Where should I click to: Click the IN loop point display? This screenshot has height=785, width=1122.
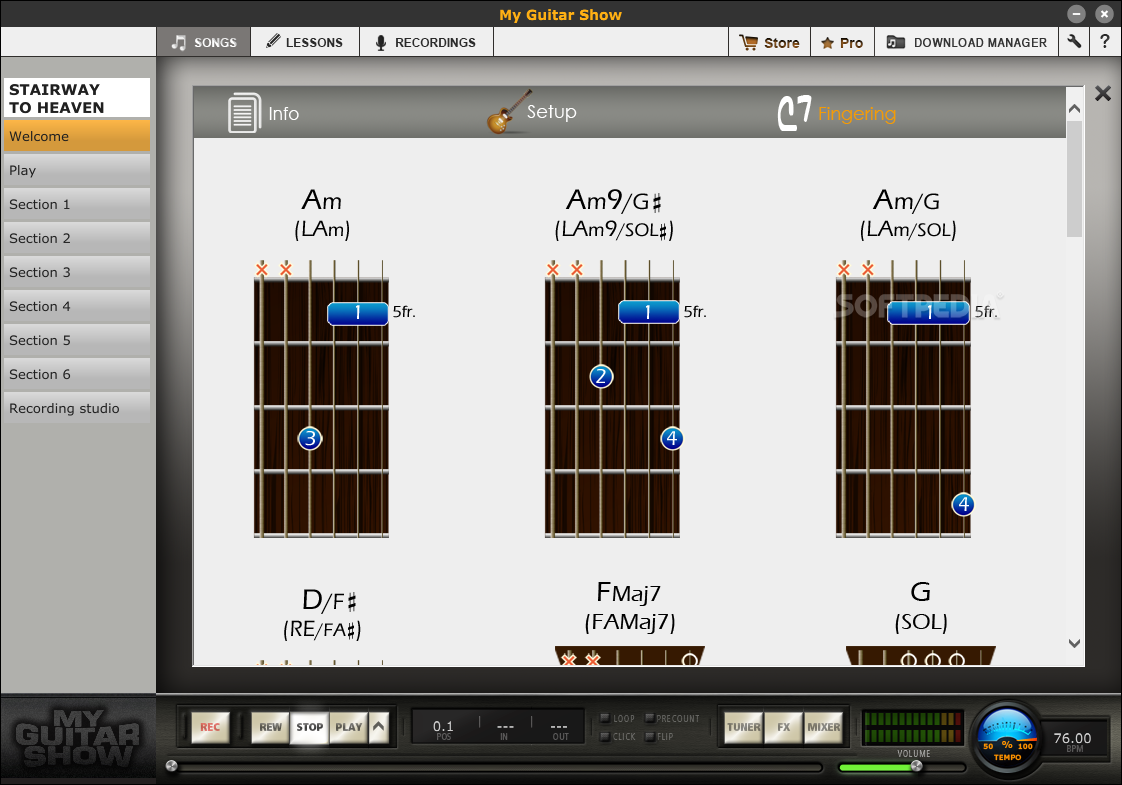click(504, 730)
